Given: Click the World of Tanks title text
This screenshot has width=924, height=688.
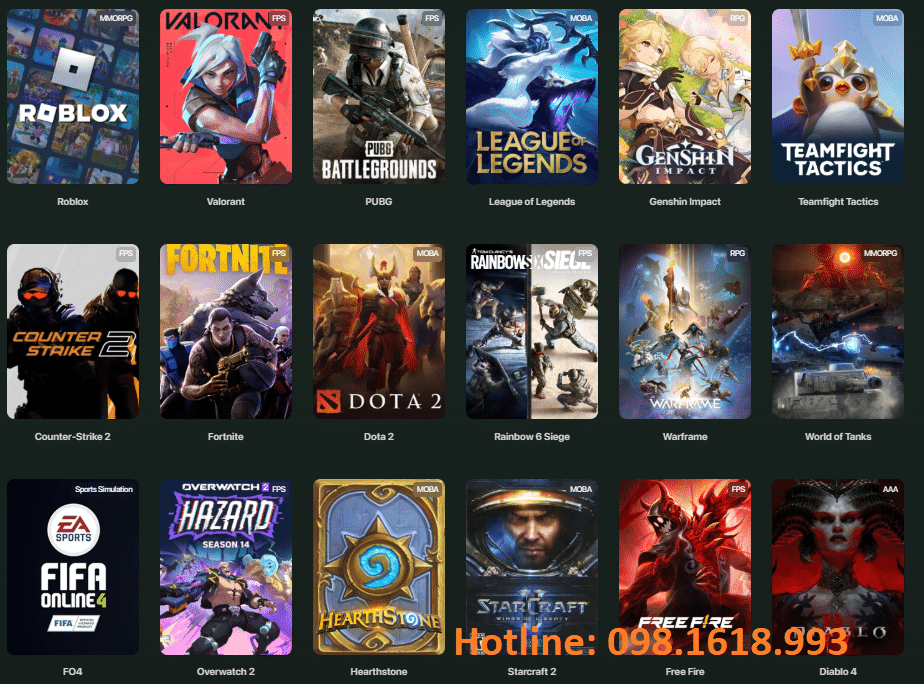Looking at the screenshot, I should click(x=838, y=436).
